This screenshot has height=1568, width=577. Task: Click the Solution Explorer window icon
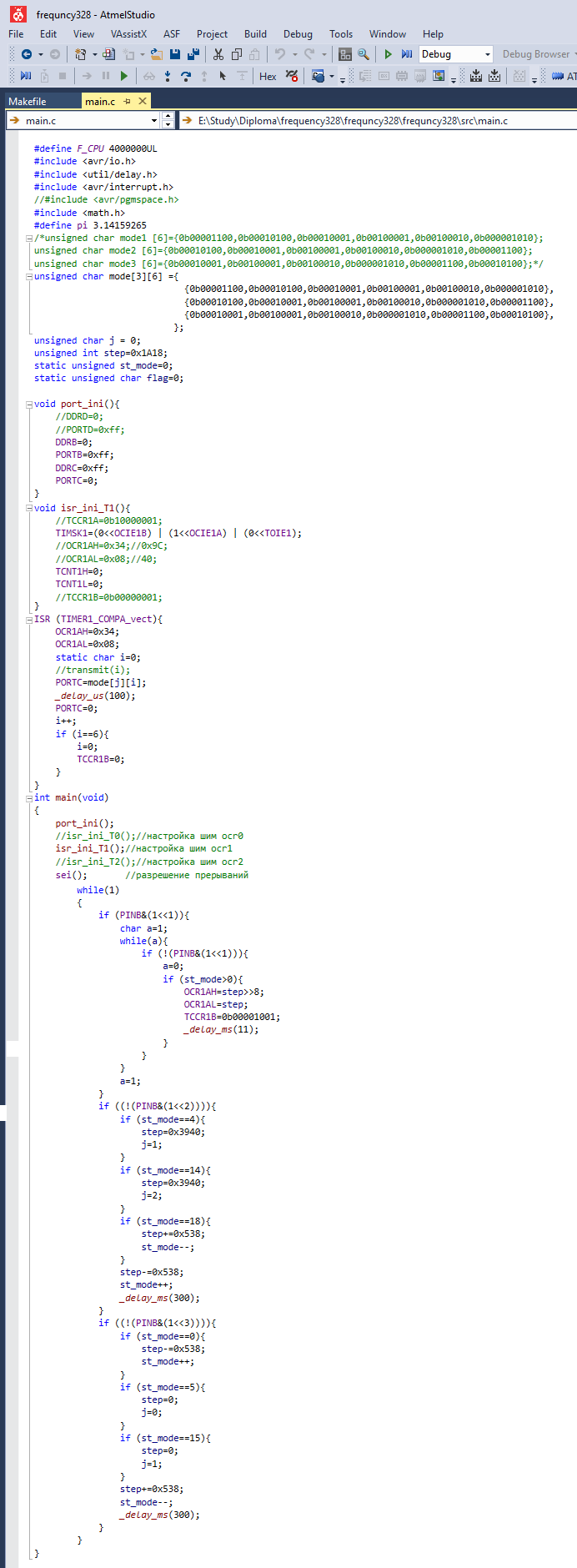[345, 54]
